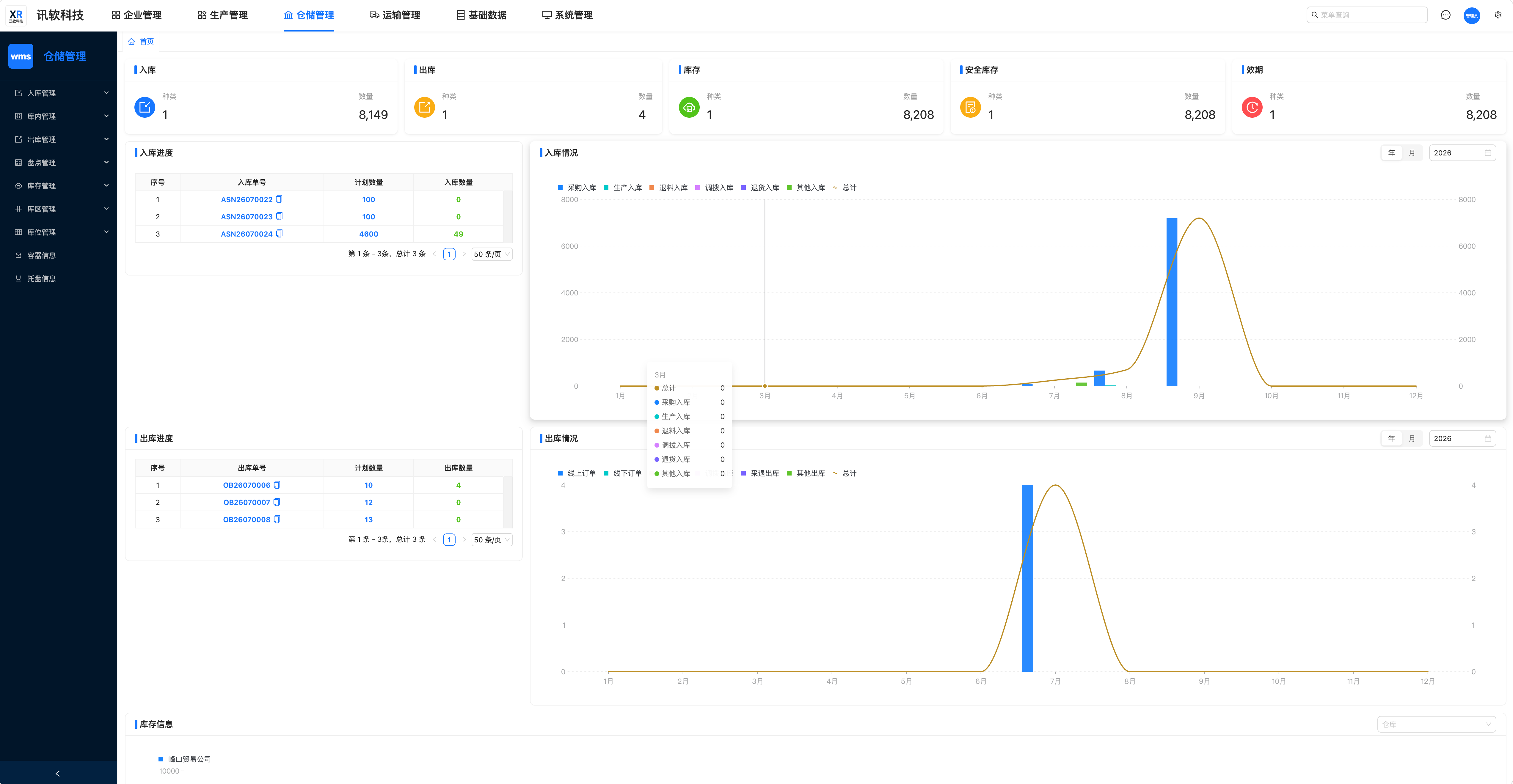Open the settings gear in the header

[x=1498, y=15]
